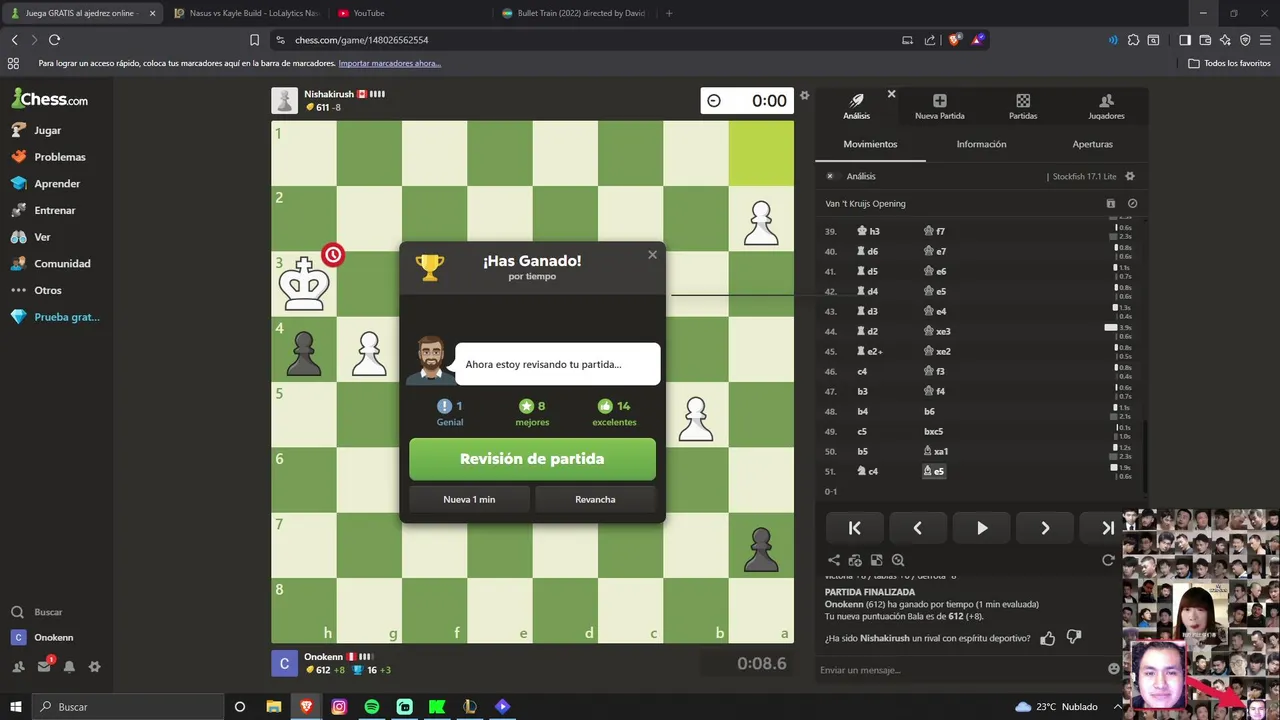This screenshot has width=1280, height=720.
Task: Click the refresh icon under move controls
Action: click(x=1108, y=561)
